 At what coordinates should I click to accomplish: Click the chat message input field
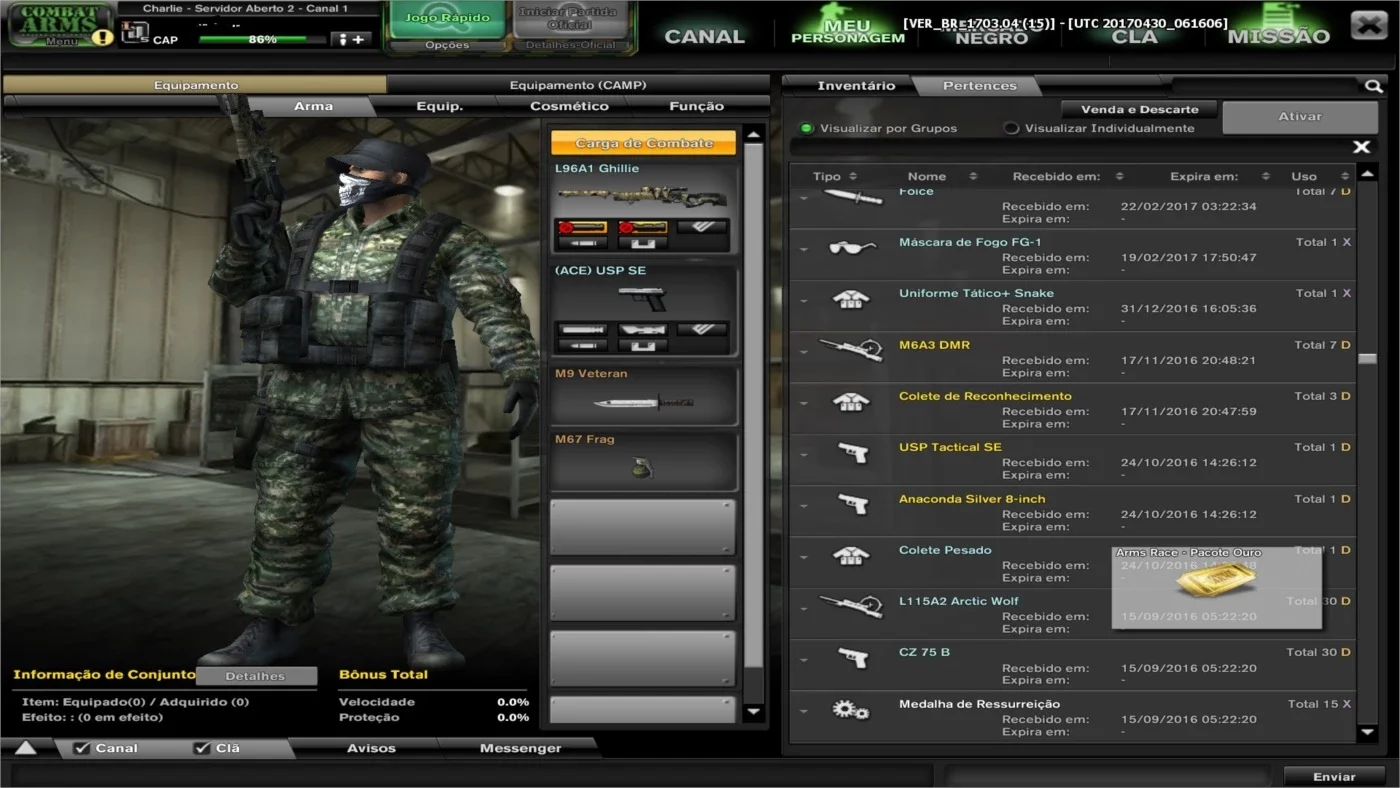tap(472, 776)
